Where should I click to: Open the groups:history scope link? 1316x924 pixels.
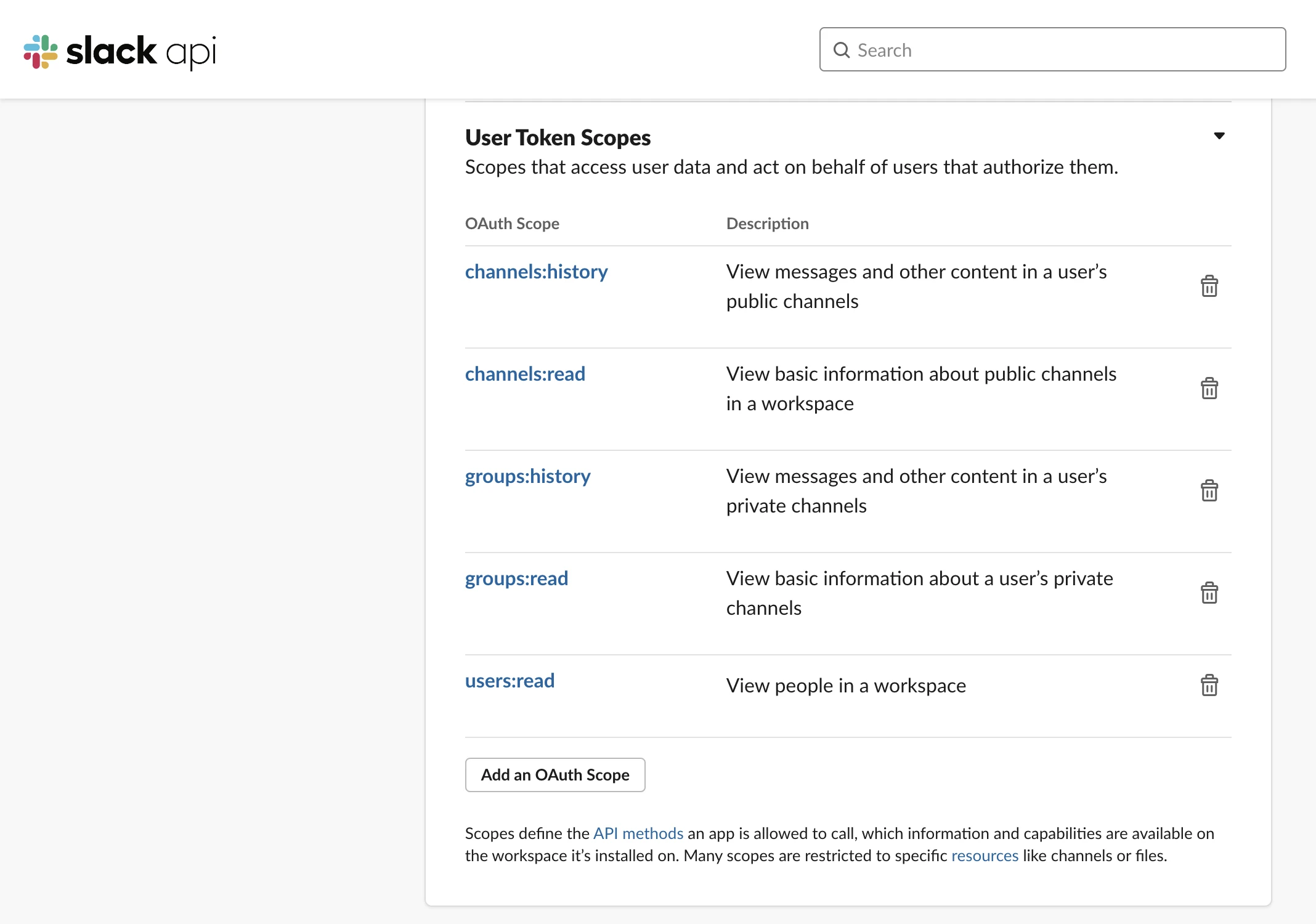click(527, 476)
